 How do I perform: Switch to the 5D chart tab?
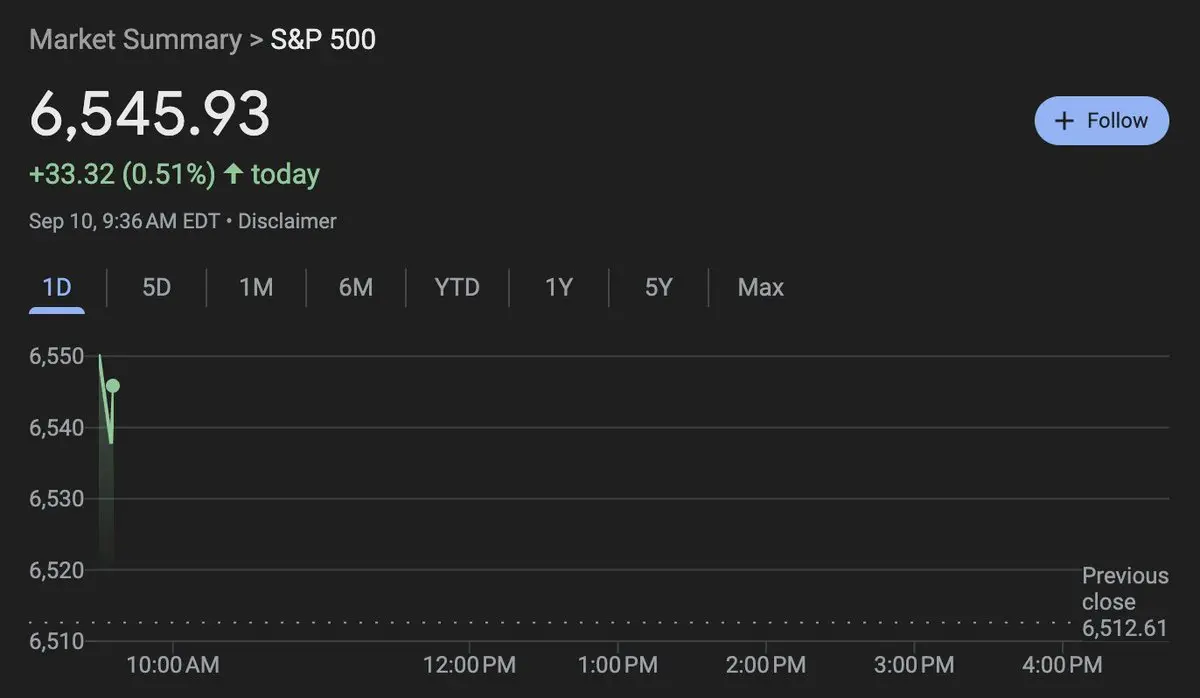(156, 288)
